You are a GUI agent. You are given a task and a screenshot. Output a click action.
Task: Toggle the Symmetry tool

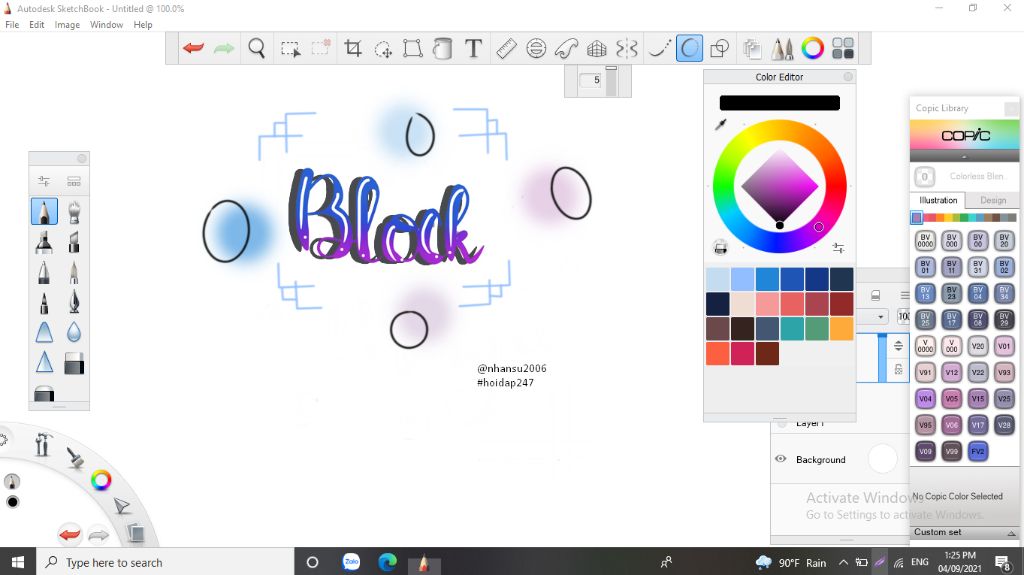pyautogui.click(x=627, y=48)
